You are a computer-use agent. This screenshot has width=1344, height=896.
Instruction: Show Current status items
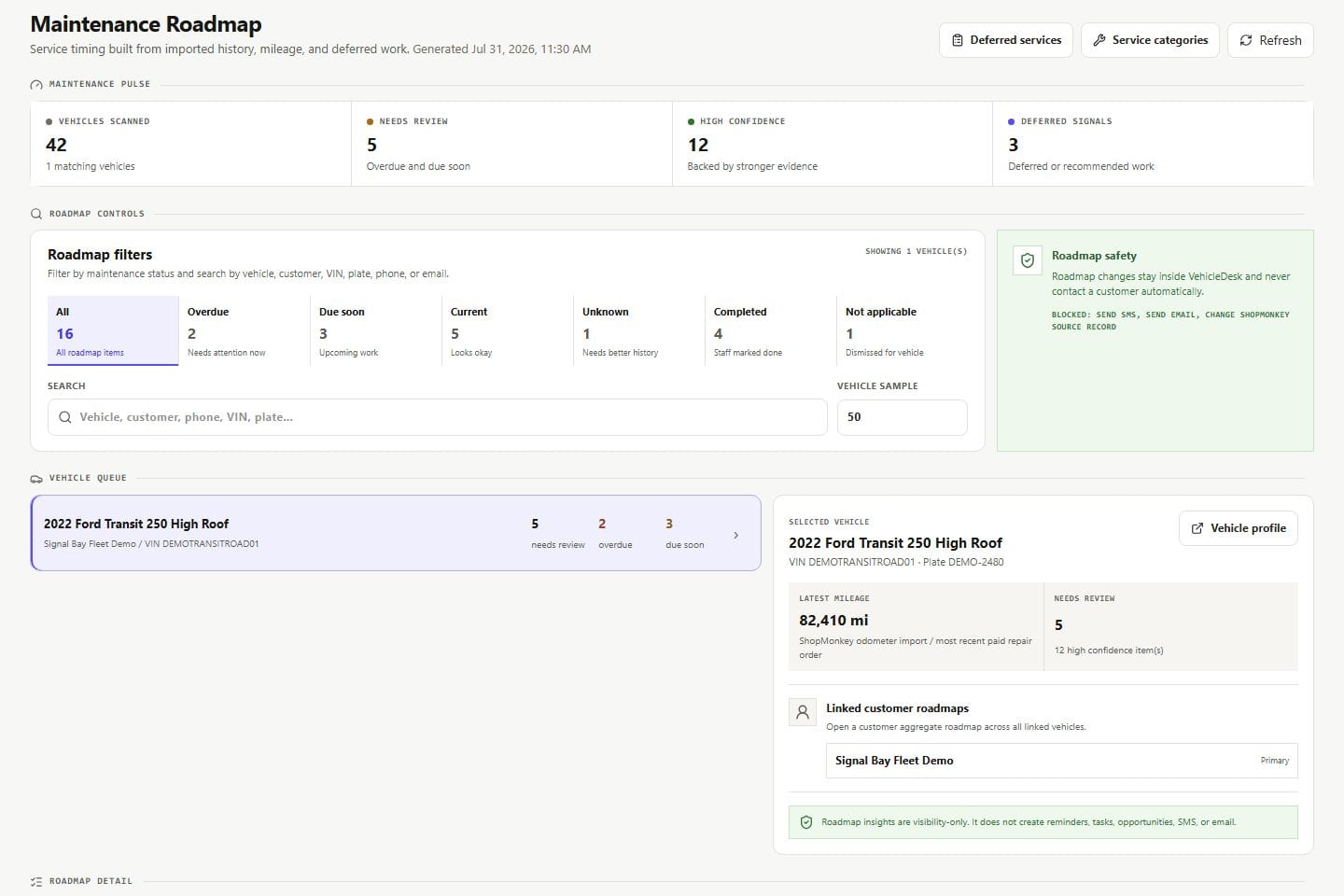(x=507, y=331)
